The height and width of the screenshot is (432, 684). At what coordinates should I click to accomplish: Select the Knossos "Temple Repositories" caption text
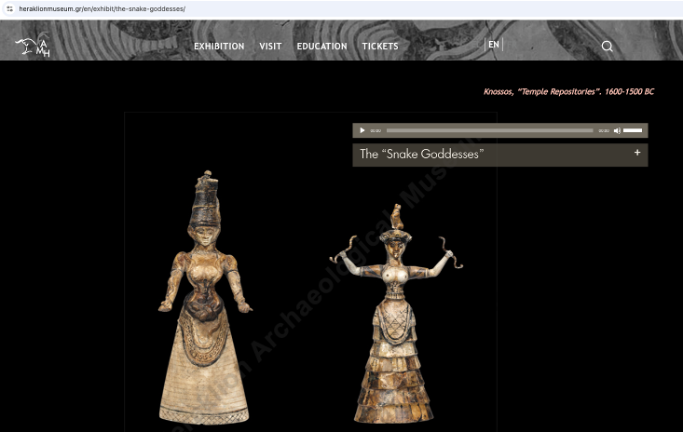pos(568,92)
